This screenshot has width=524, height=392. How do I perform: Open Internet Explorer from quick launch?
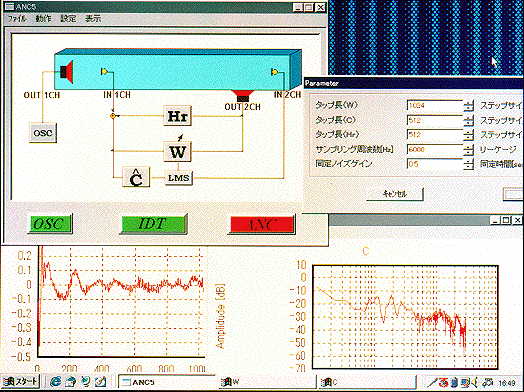[56, 381]
